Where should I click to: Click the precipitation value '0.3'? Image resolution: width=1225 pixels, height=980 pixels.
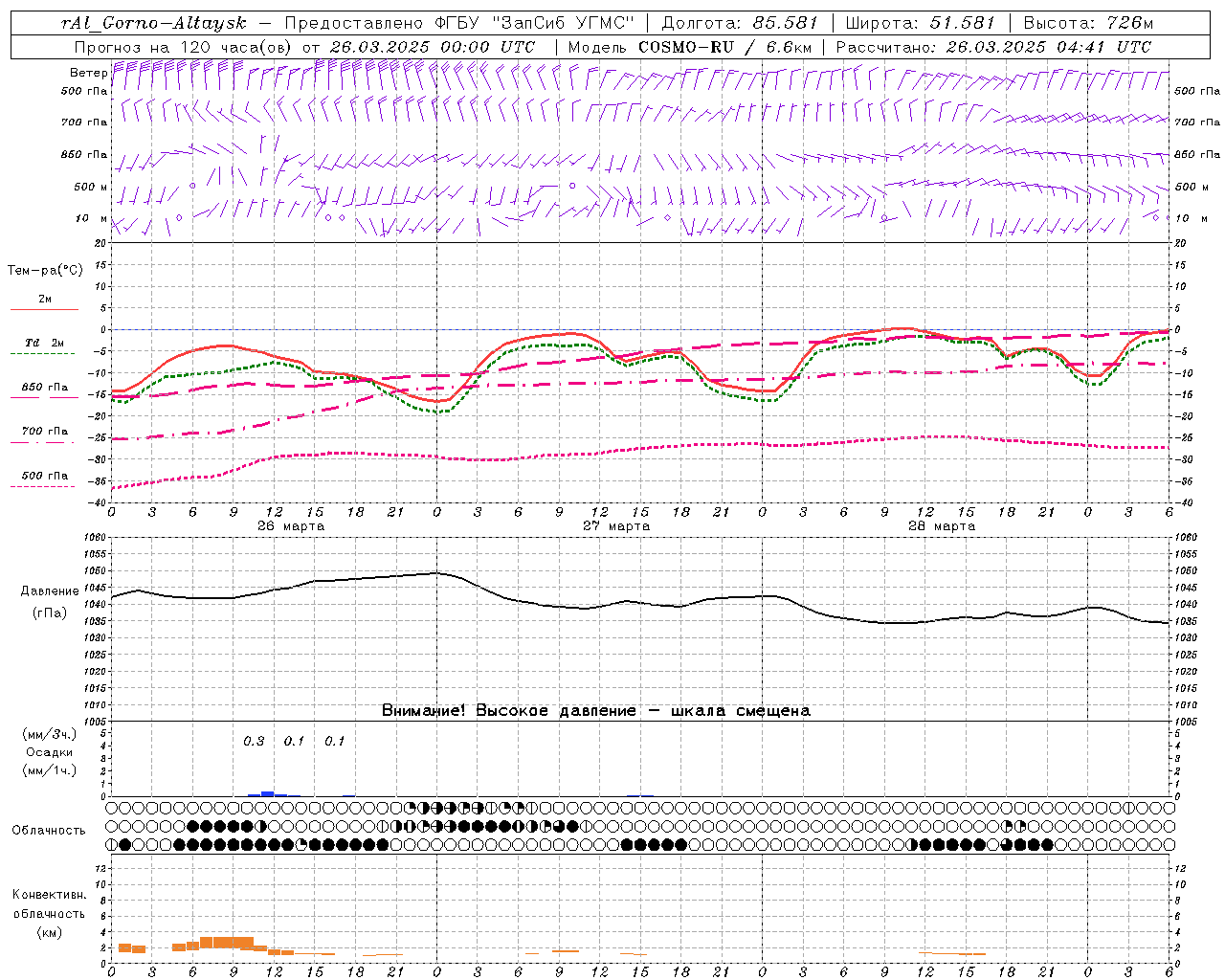(x=254, y=742)
